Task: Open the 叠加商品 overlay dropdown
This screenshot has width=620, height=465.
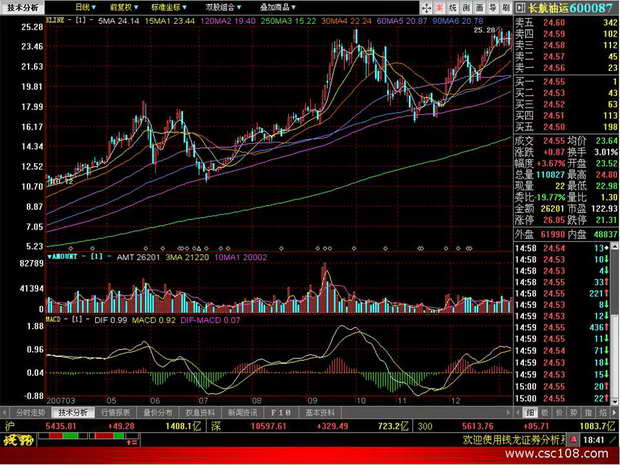Action: (x=278, y=7)
